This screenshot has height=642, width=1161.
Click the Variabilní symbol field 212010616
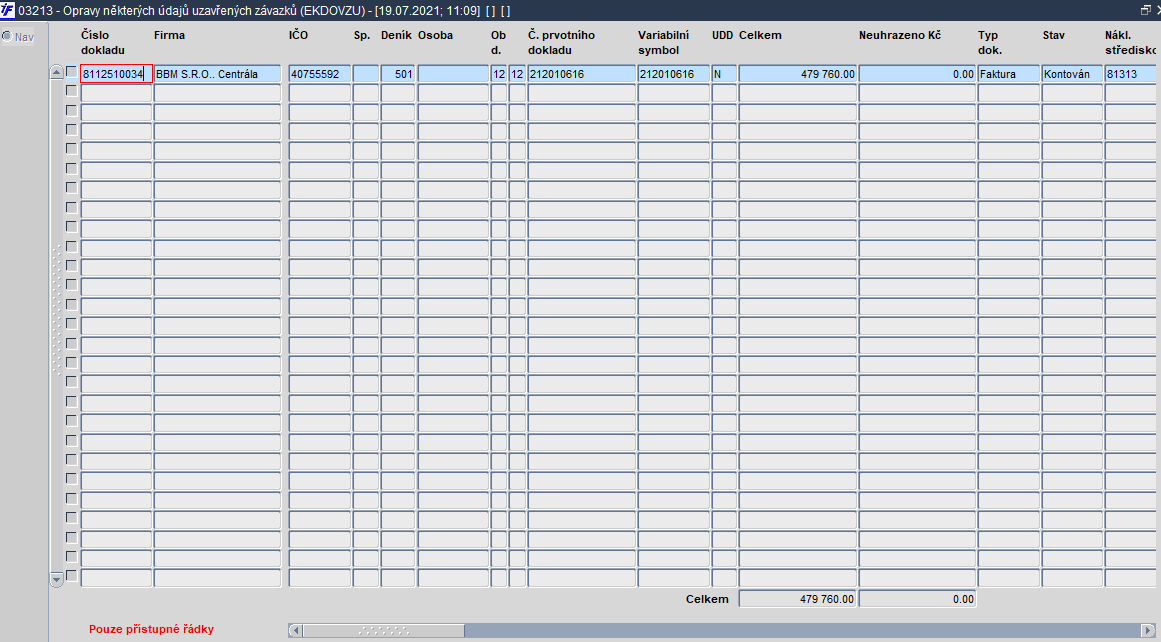tap(673, 73)
